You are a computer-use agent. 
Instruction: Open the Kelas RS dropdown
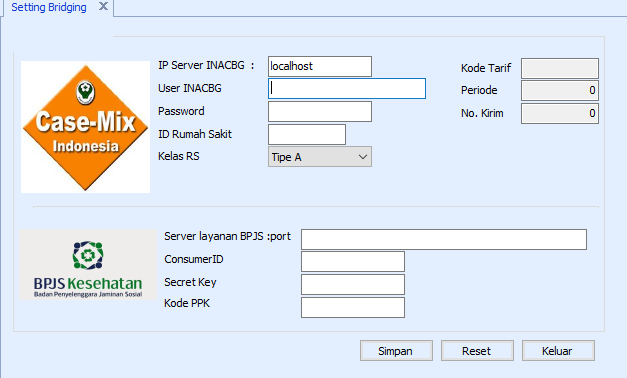(319, 157)
